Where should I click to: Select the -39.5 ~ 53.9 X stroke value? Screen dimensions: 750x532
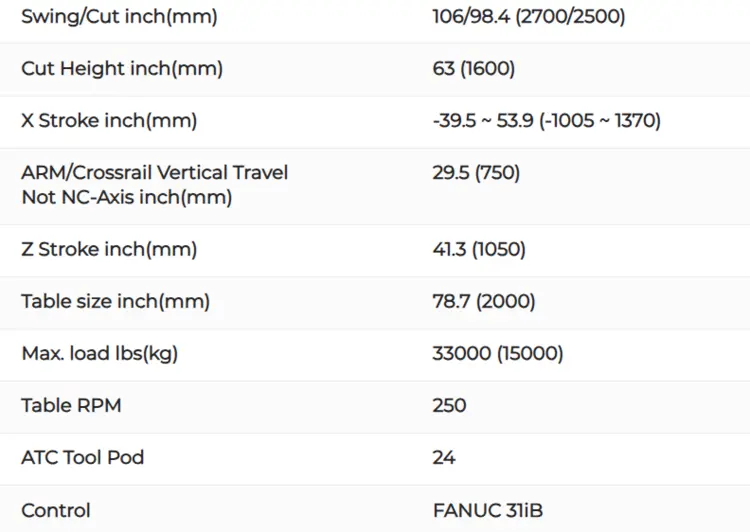point(547,121)
